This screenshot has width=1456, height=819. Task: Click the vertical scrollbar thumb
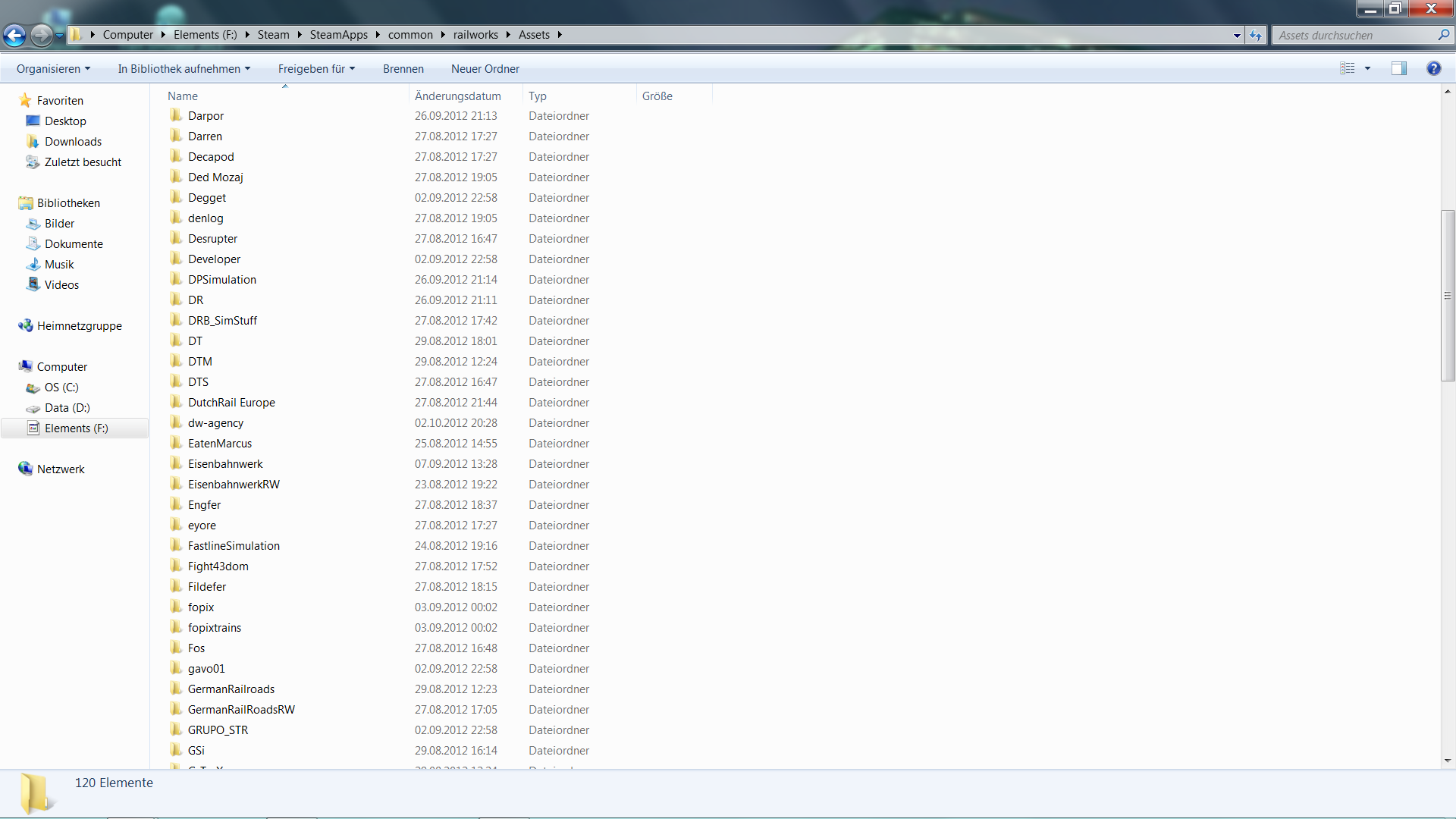tap(1447, 296)
